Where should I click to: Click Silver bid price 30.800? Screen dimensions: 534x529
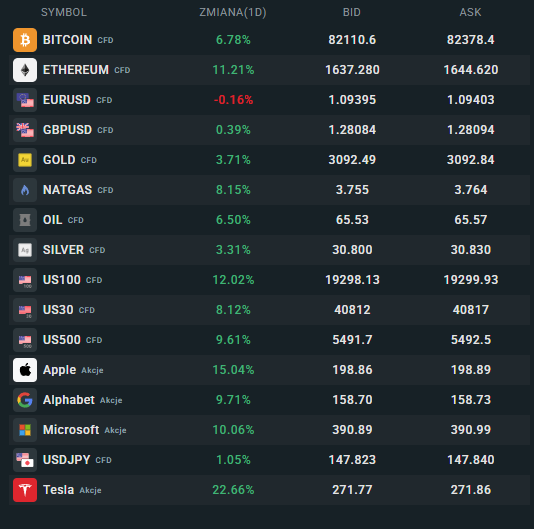[x=352, y=250]
